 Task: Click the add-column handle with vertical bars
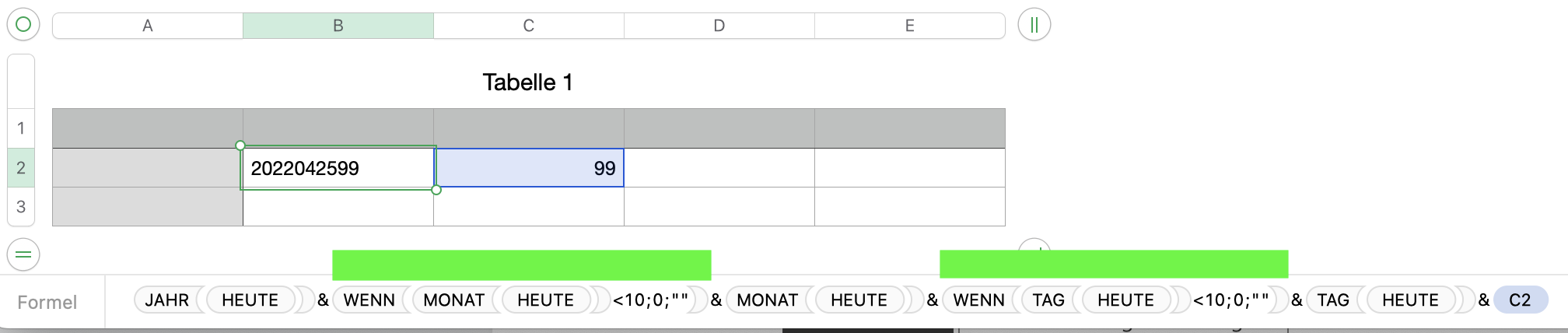(1034, 24)
